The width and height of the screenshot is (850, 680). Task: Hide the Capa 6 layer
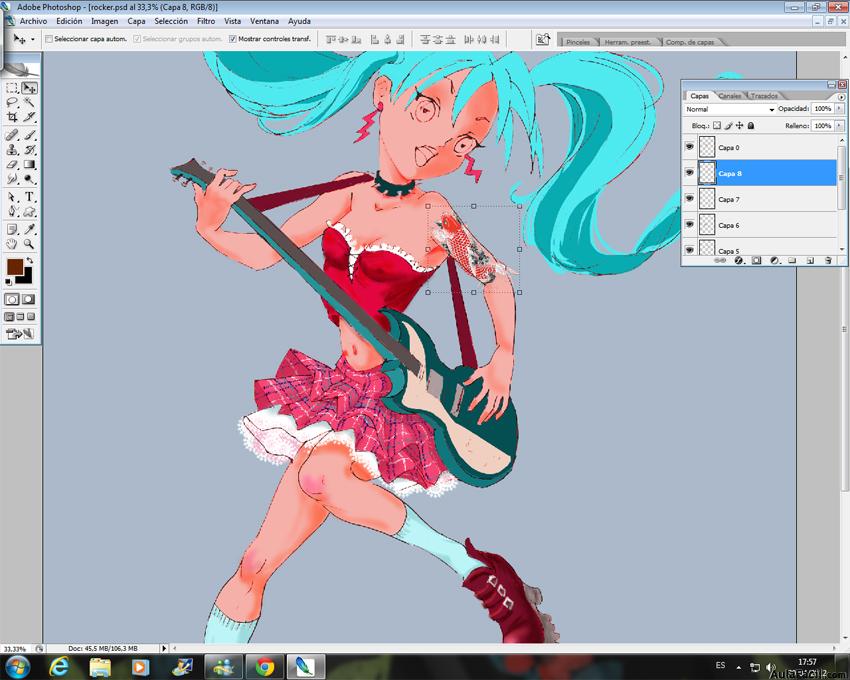690,225
